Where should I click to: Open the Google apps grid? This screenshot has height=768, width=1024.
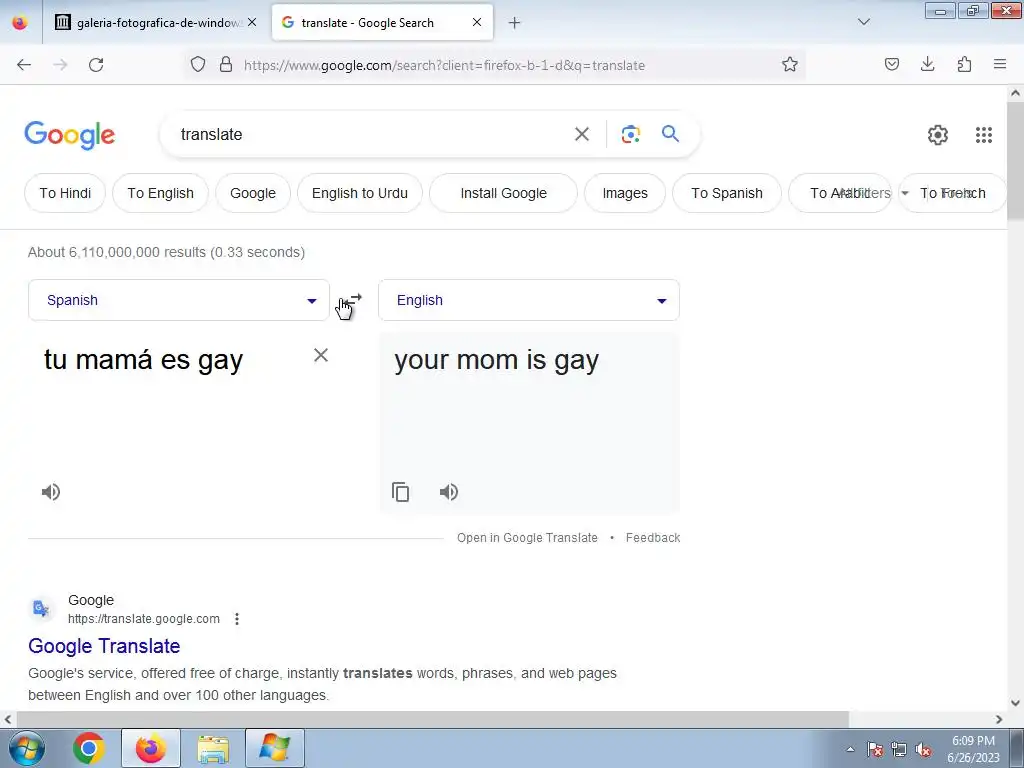(984, 135)
